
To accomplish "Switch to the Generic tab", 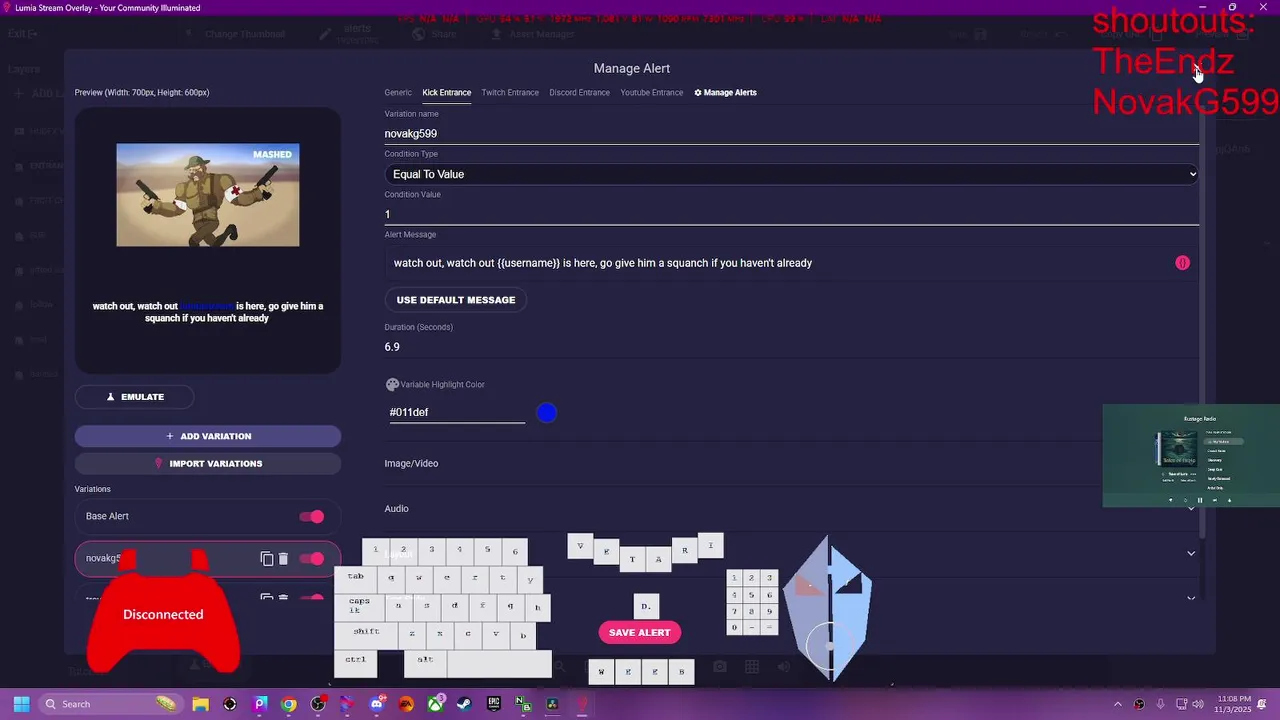I will tap(398, 92).
